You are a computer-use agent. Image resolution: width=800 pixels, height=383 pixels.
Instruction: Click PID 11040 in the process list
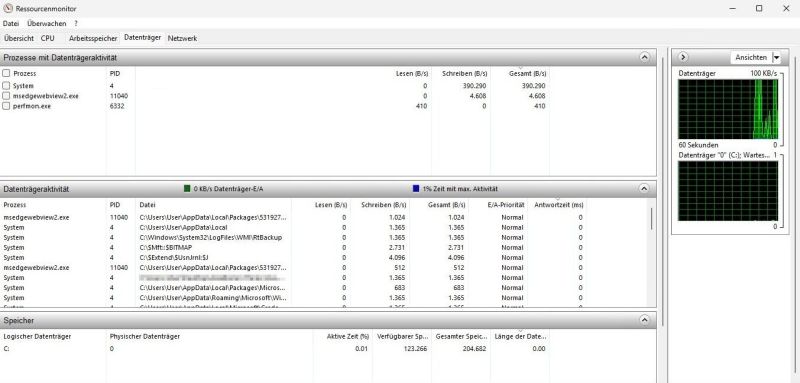click(119, 96)
